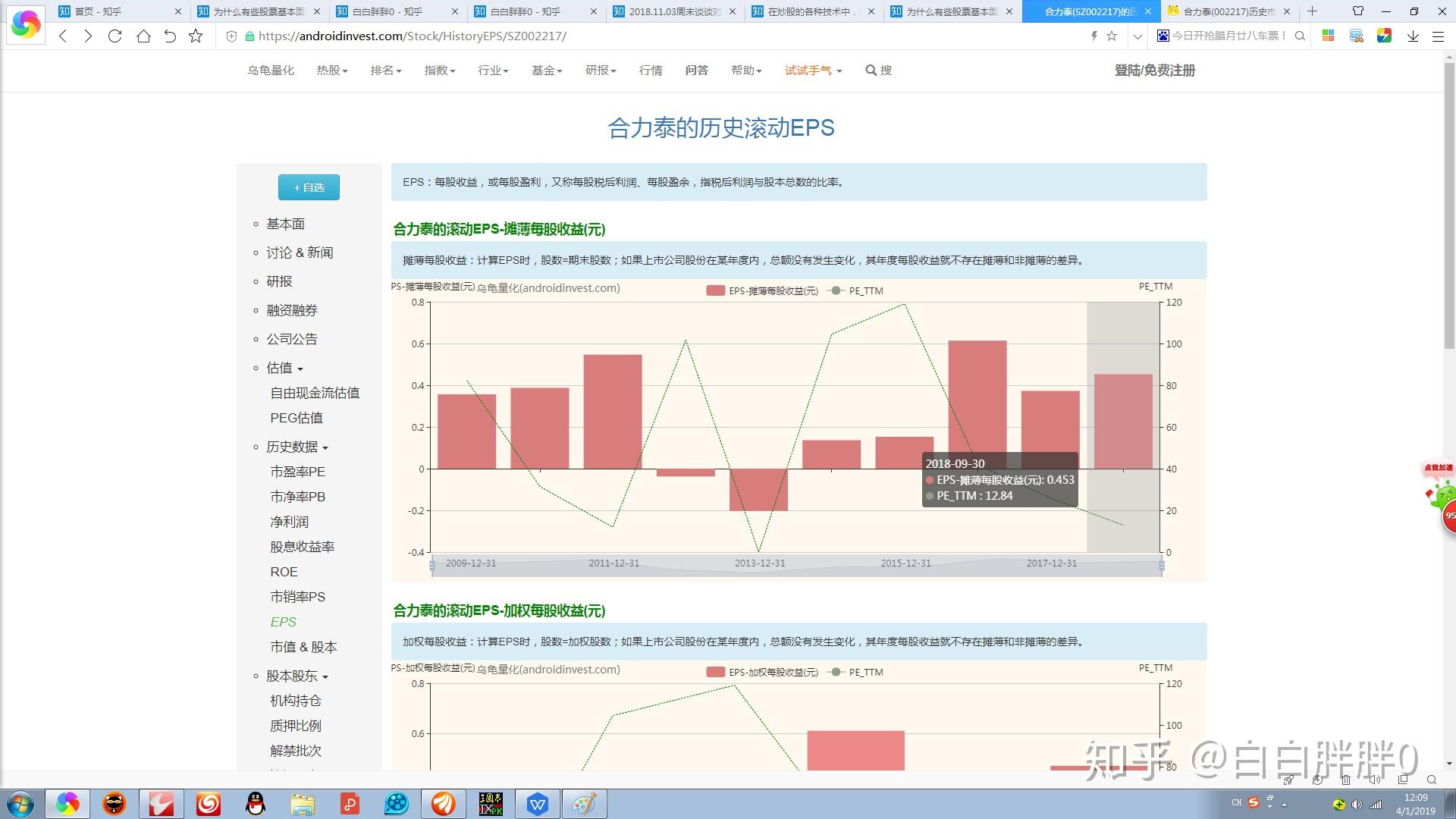Open 基本面 sidebar link
1456x819 pixels.
pyautogui.click(x=285, y=224)
